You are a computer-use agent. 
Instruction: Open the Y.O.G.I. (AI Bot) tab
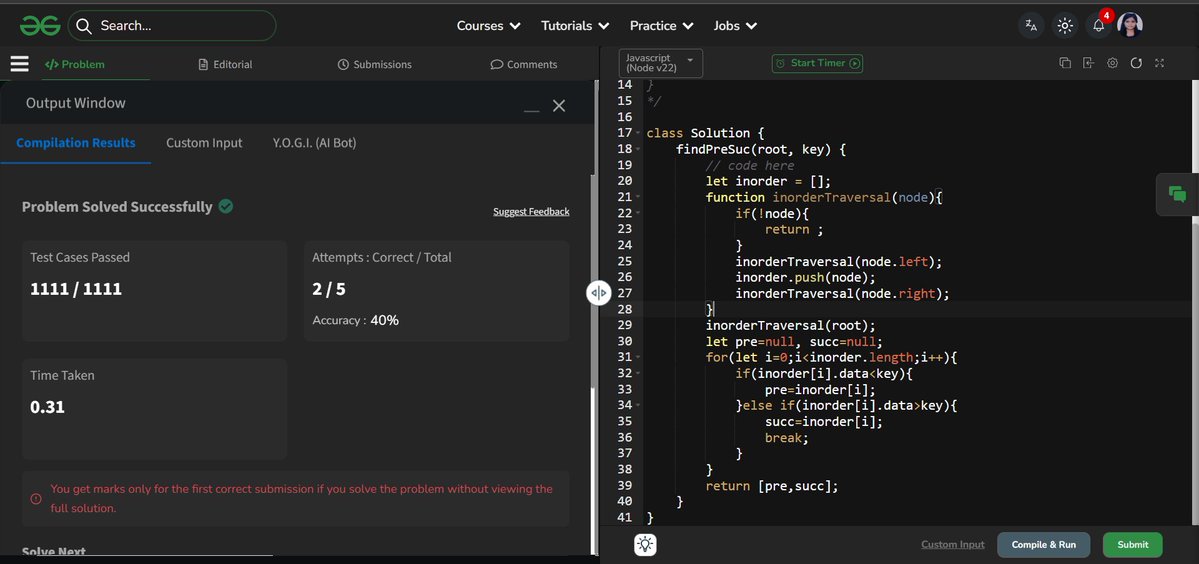pos(314,143)
